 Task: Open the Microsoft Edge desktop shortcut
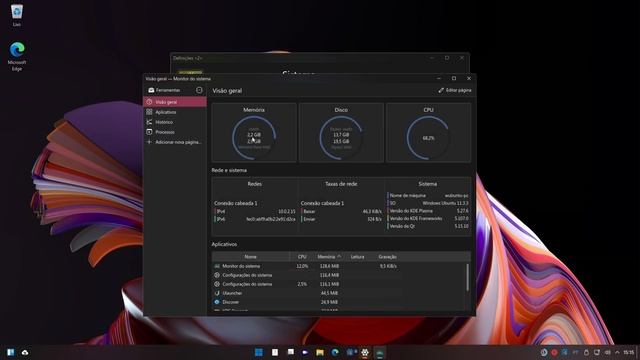coord(17,56)
